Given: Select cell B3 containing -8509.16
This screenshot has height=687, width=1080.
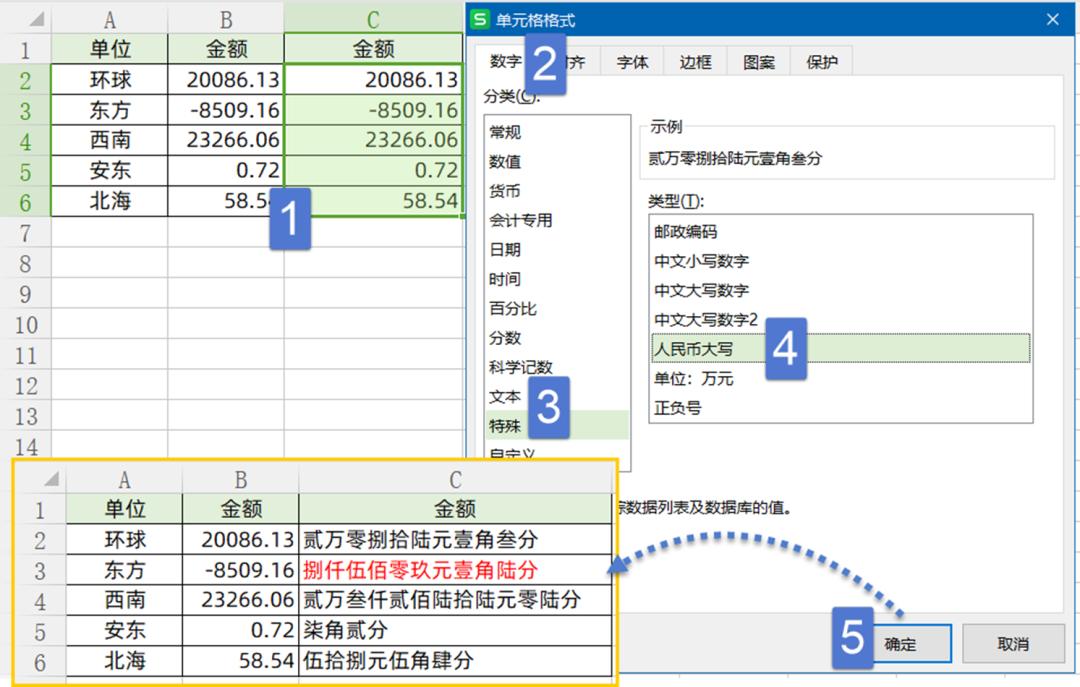Looking at the screenshot, I should 225,110.
